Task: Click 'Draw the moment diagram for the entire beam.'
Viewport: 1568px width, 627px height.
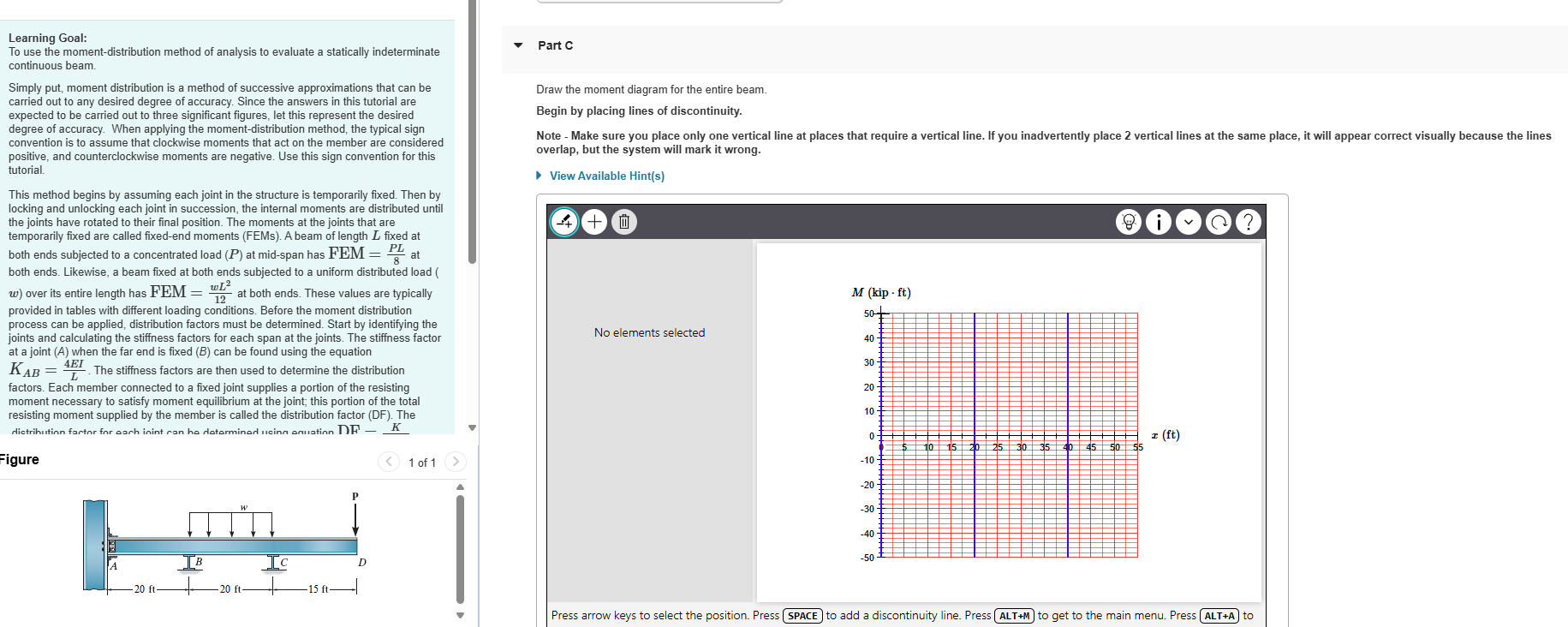Action: point(652,90)
